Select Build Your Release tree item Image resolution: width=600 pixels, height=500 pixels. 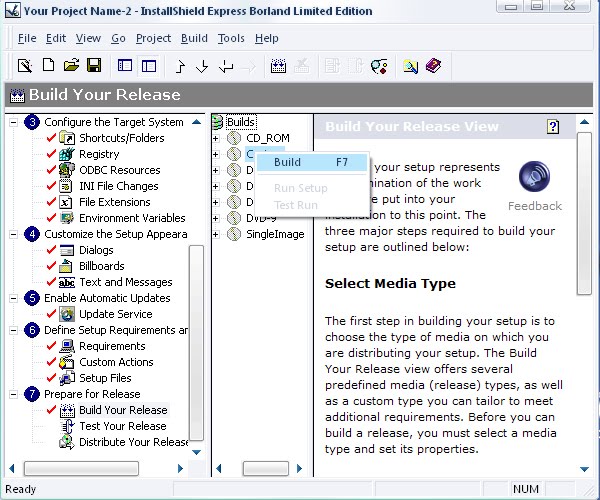pos(123,410)
